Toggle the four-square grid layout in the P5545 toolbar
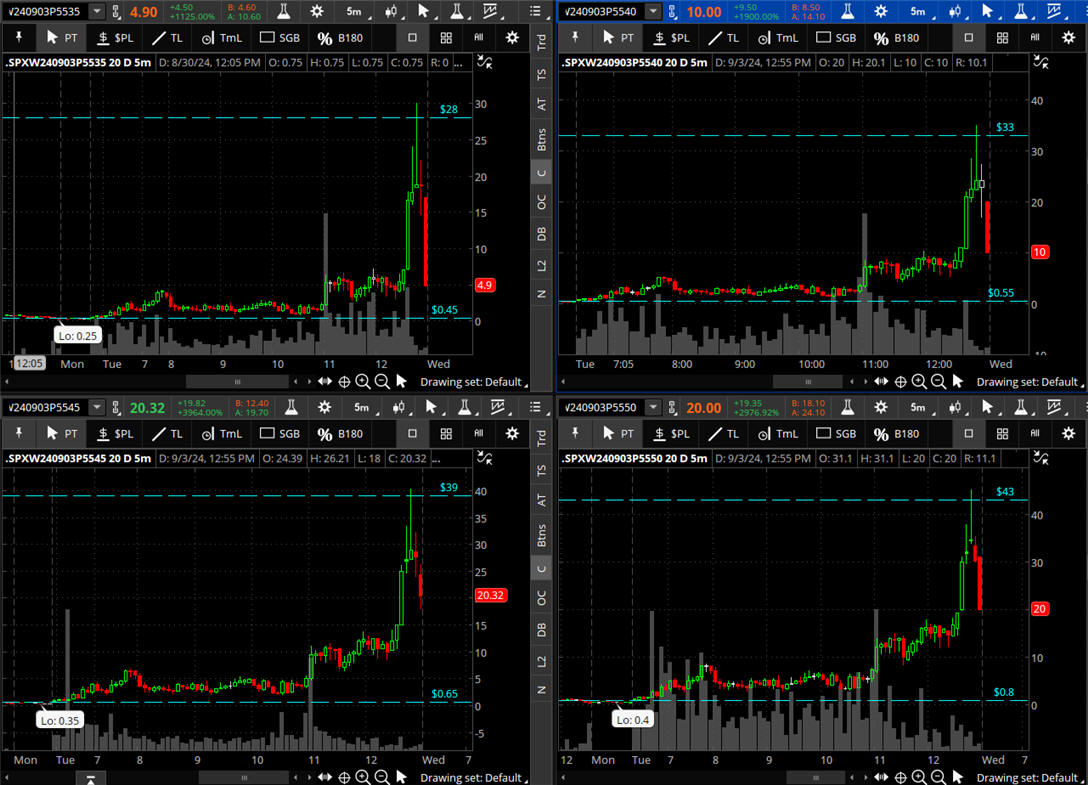The image size is (1088, 785). pyautogui.click(x=446, y=433)
